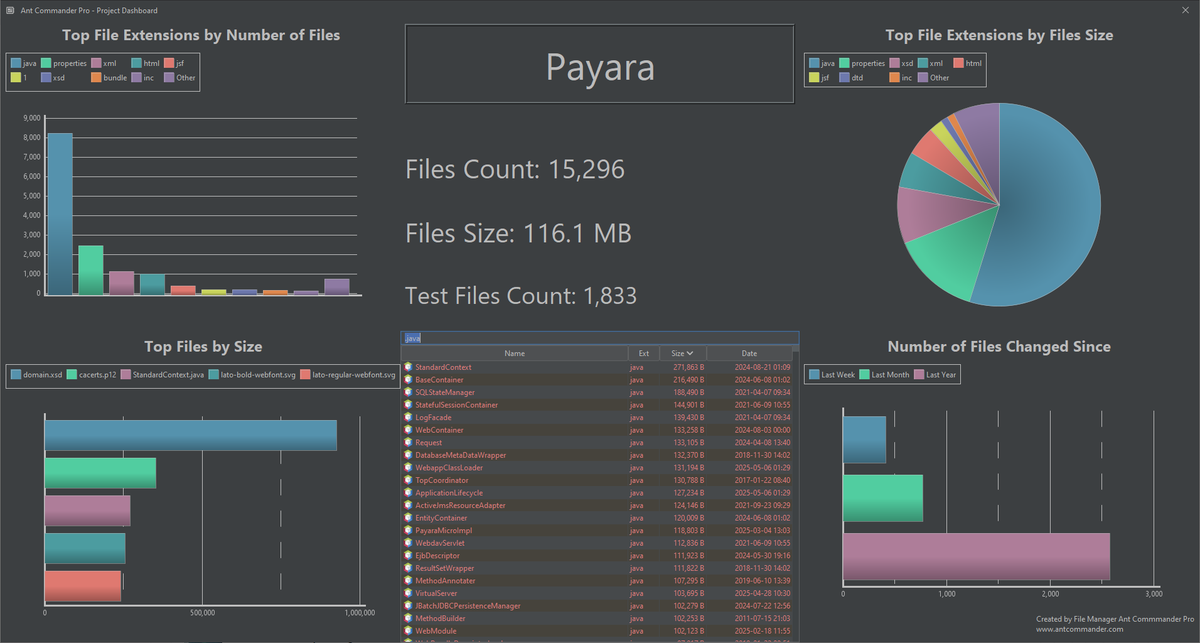Toggle Size column sort direction arrow
Screen dimensions: 1200x643
pos(690,353)
